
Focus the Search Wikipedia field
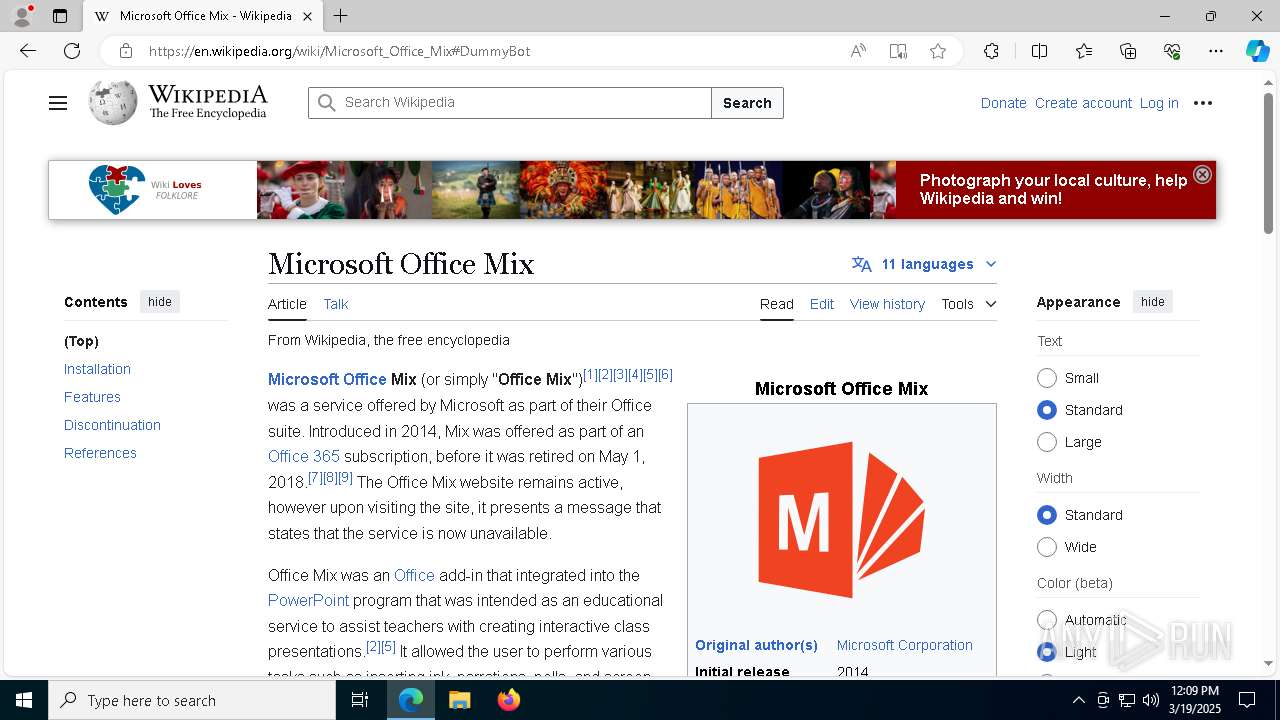pyautogui.click(x=510, y=103)
